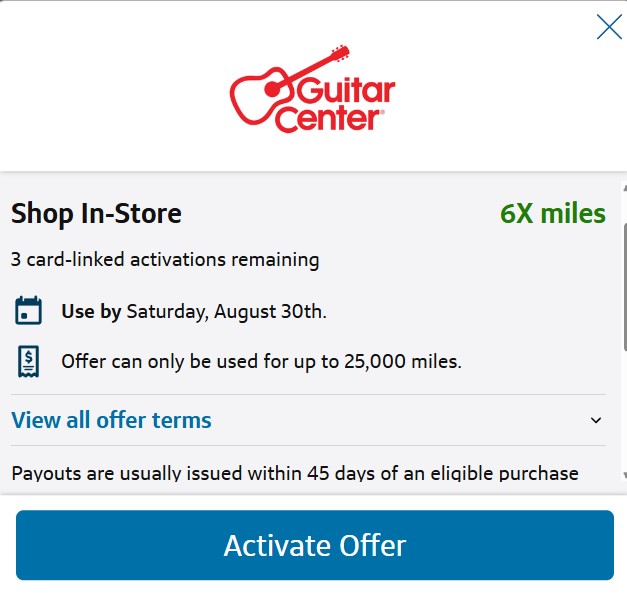Click the word Guitar in the logo
Viewport: 627px width, 596px height.
[347, 93]
